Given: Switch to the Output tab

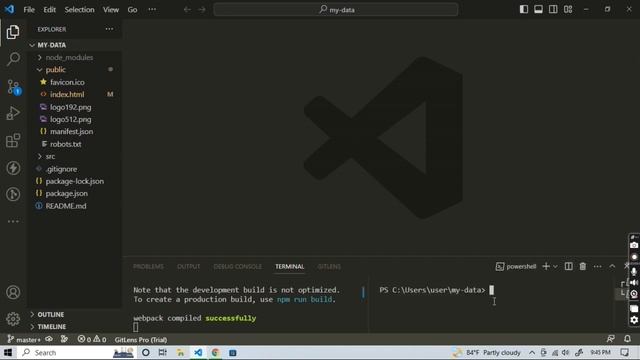Looking at the screenshot, I should (x=189, y=267).
